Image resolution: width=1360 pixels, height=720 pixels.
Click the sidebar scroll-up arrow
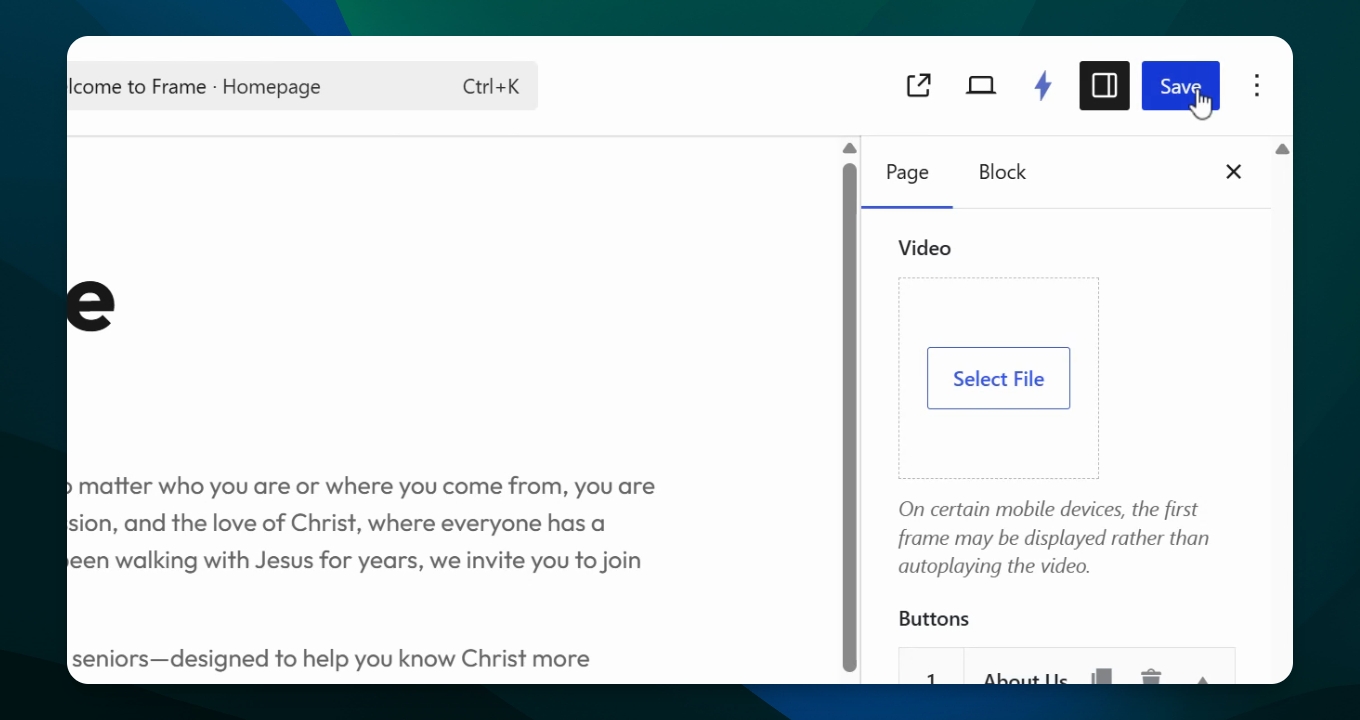point(1282,149)
